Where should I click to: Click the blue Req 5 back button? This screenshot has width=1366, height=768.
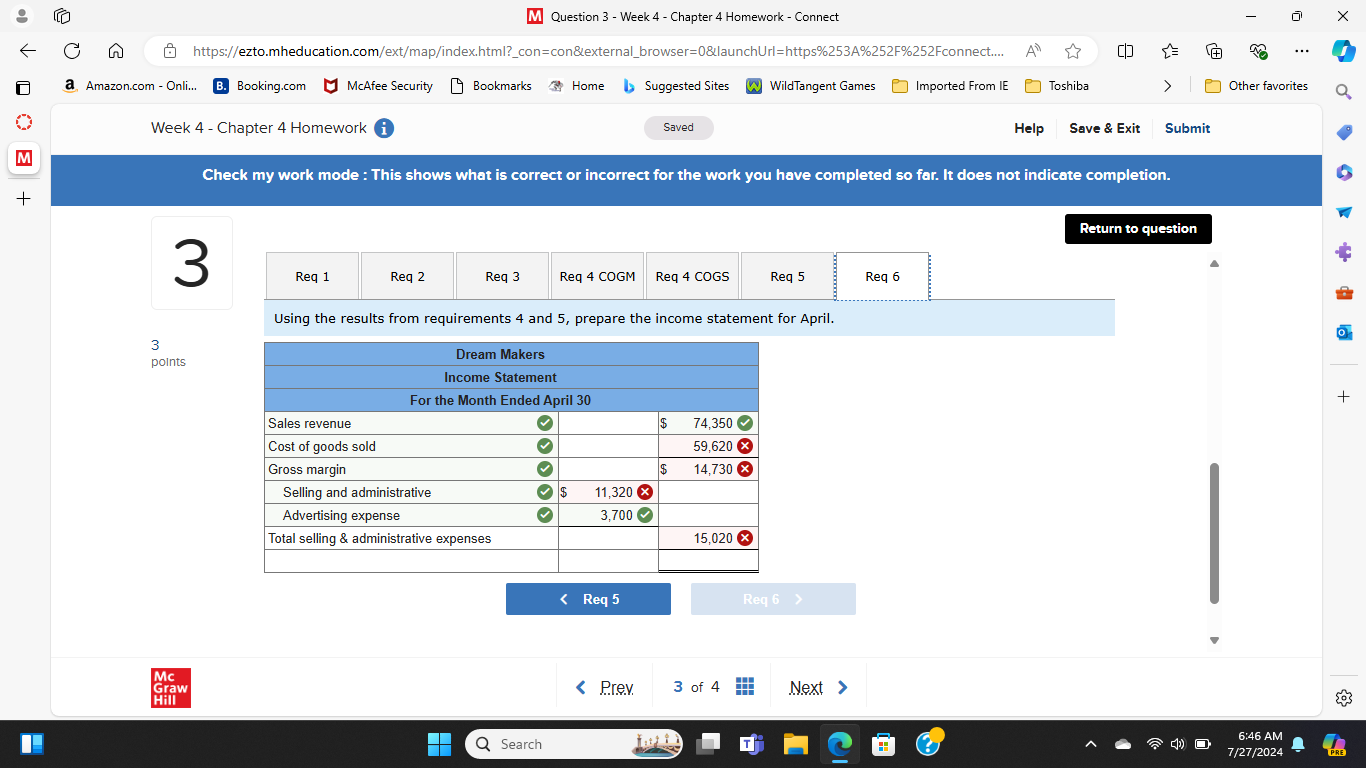click(588, 599)
